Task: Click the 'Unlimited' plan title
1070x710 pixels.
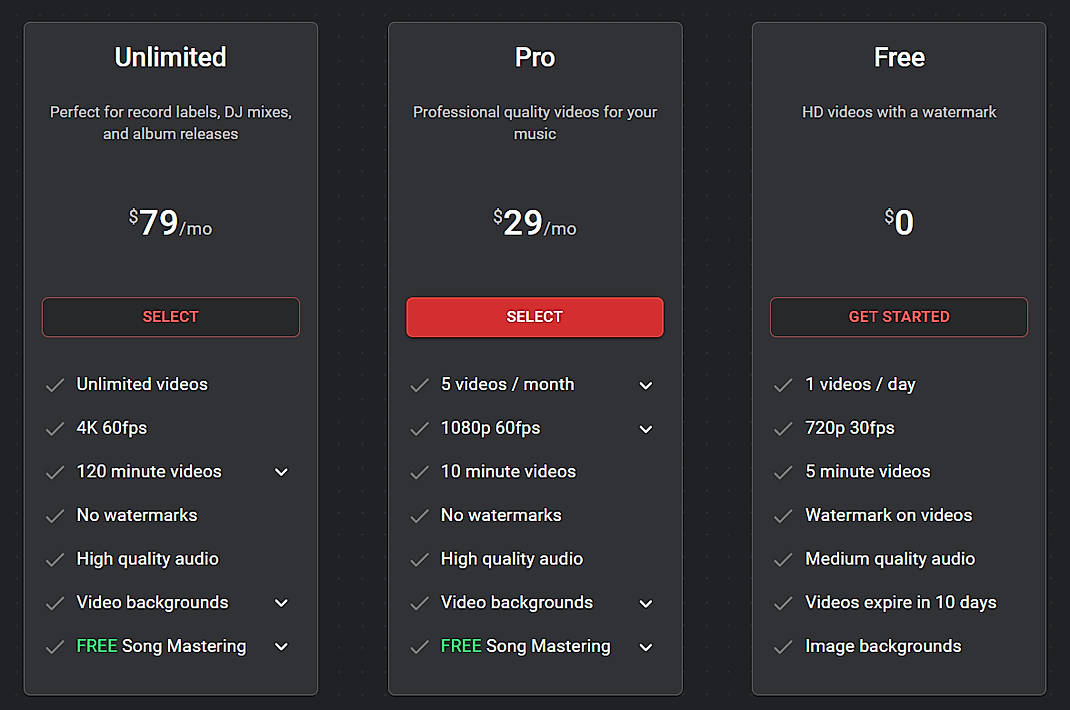Action: click(x=171, y=57)
